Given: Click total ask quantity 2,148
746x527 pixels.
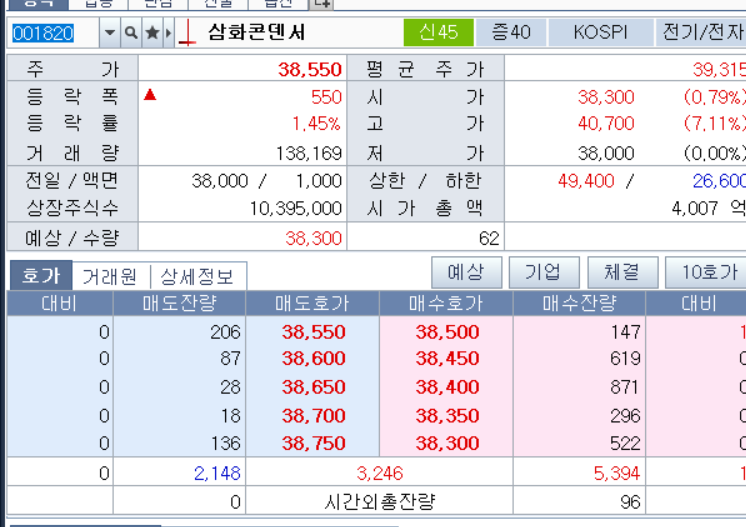Looking at the screenshot, I should coord(217,473).
